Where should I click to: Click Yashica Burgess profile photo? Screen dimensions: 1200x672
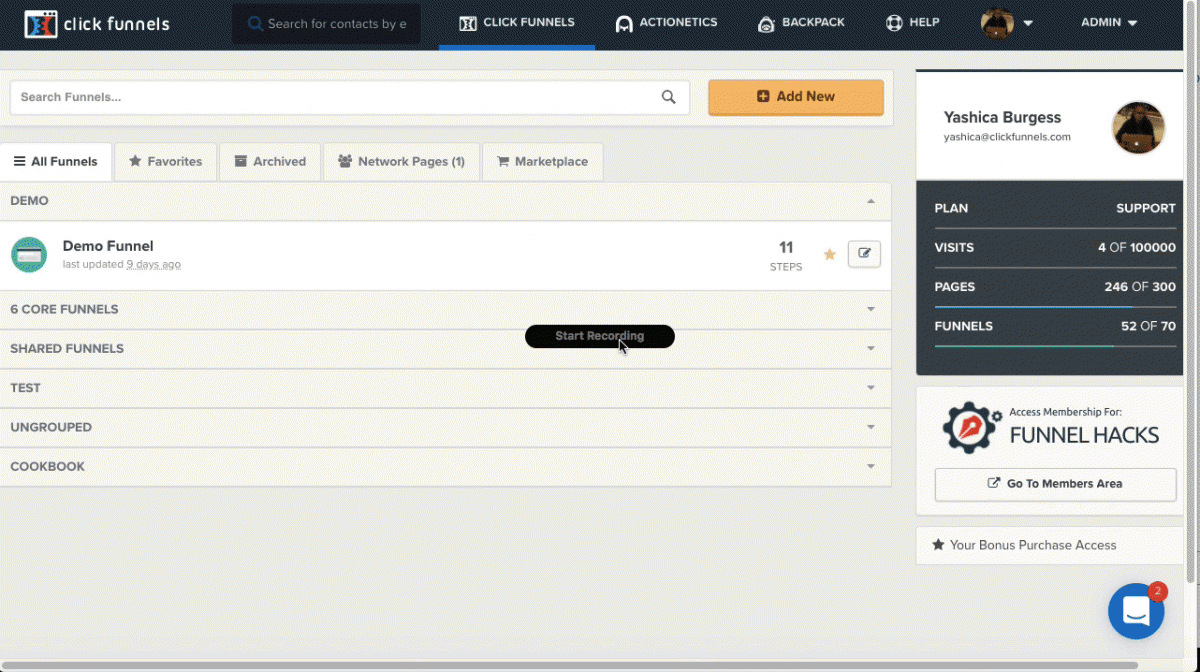pyautogui.click(x=1138, y=128)
